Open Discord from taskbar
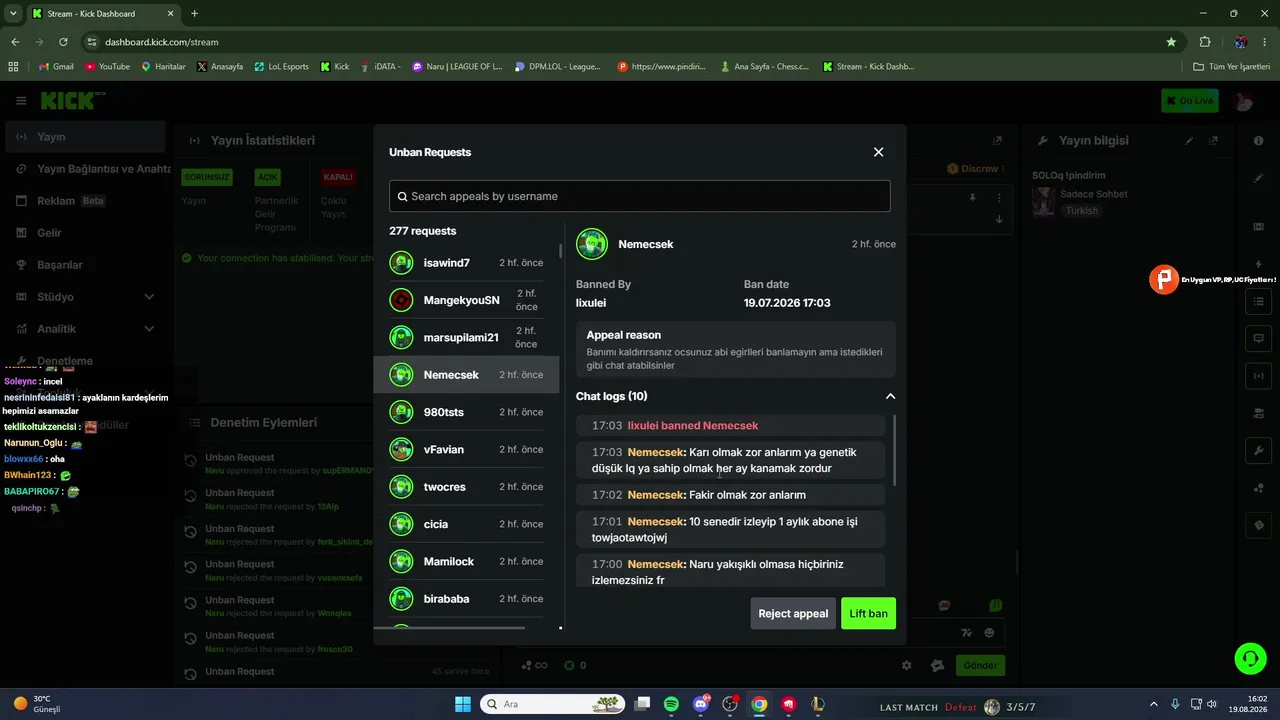 point(701,705)
